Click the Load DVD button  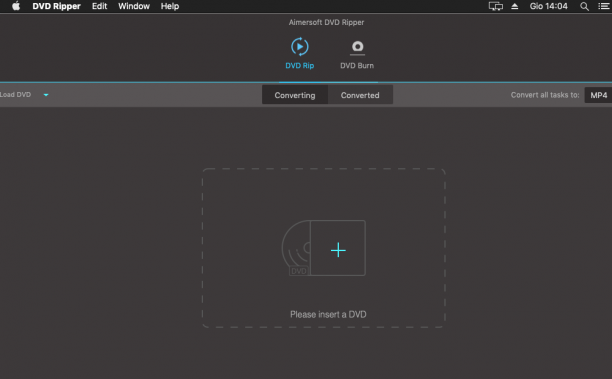[x=16, y=95]
